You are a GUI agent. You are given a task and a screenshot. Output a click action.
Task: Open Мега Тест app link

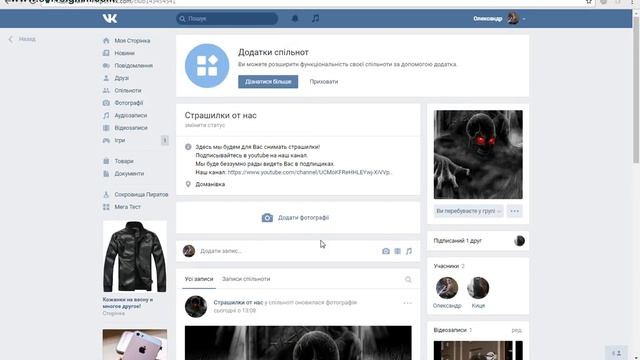tap(127, 207)
